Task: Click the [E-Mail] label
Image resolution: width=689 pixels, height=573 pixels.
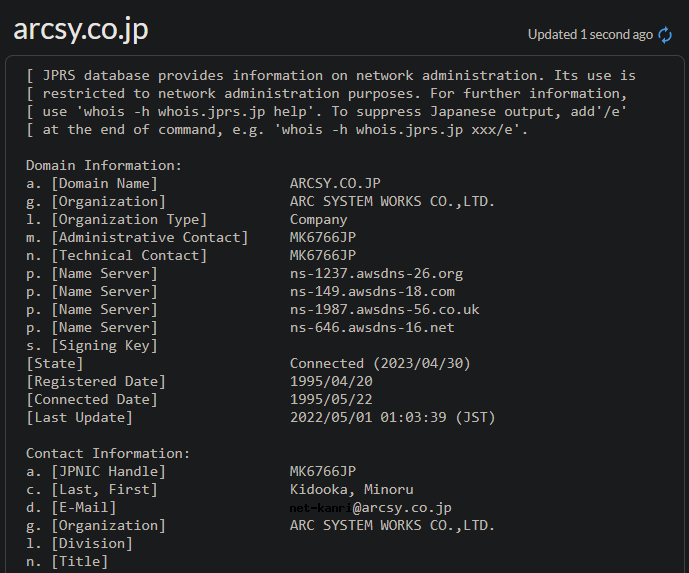Action: coord(83,508)
